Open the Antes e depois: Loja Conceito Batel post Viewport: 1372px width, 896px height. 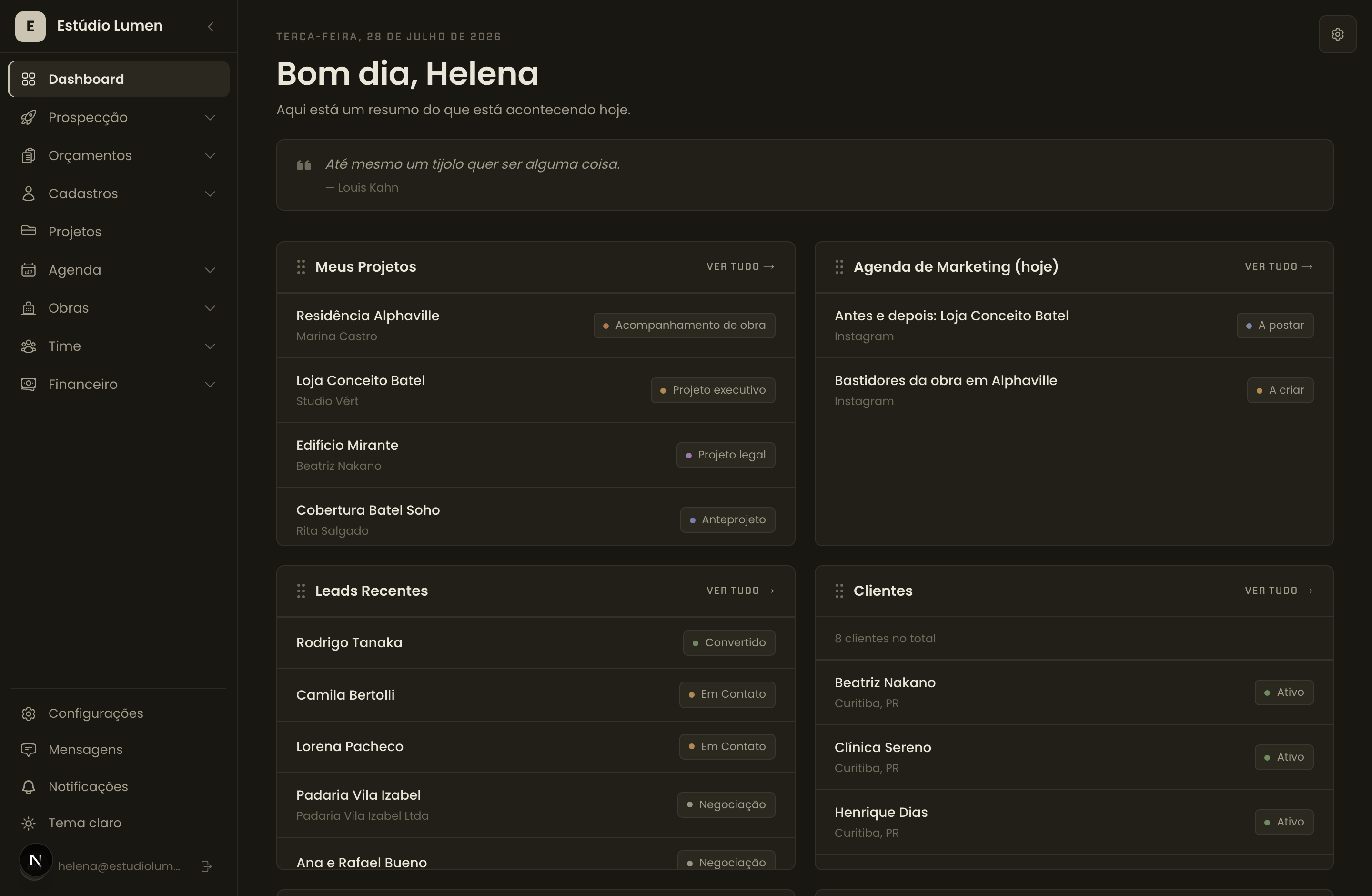coord(1074,326)
